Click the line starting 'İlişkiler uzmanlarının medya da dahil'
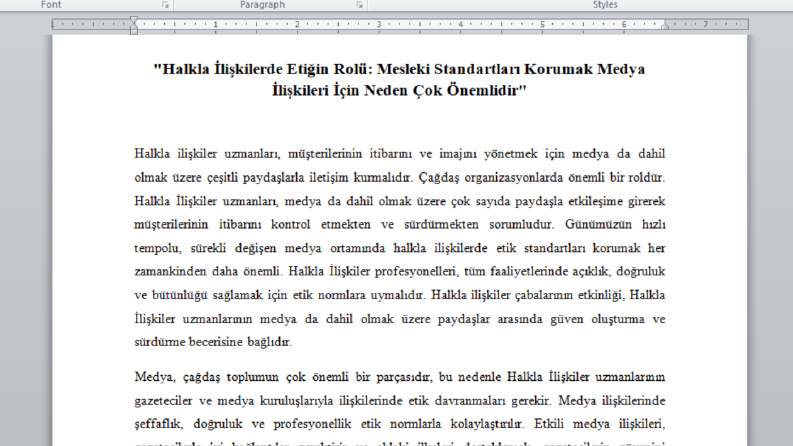This screenshot has width=793, height=446. 400,319
